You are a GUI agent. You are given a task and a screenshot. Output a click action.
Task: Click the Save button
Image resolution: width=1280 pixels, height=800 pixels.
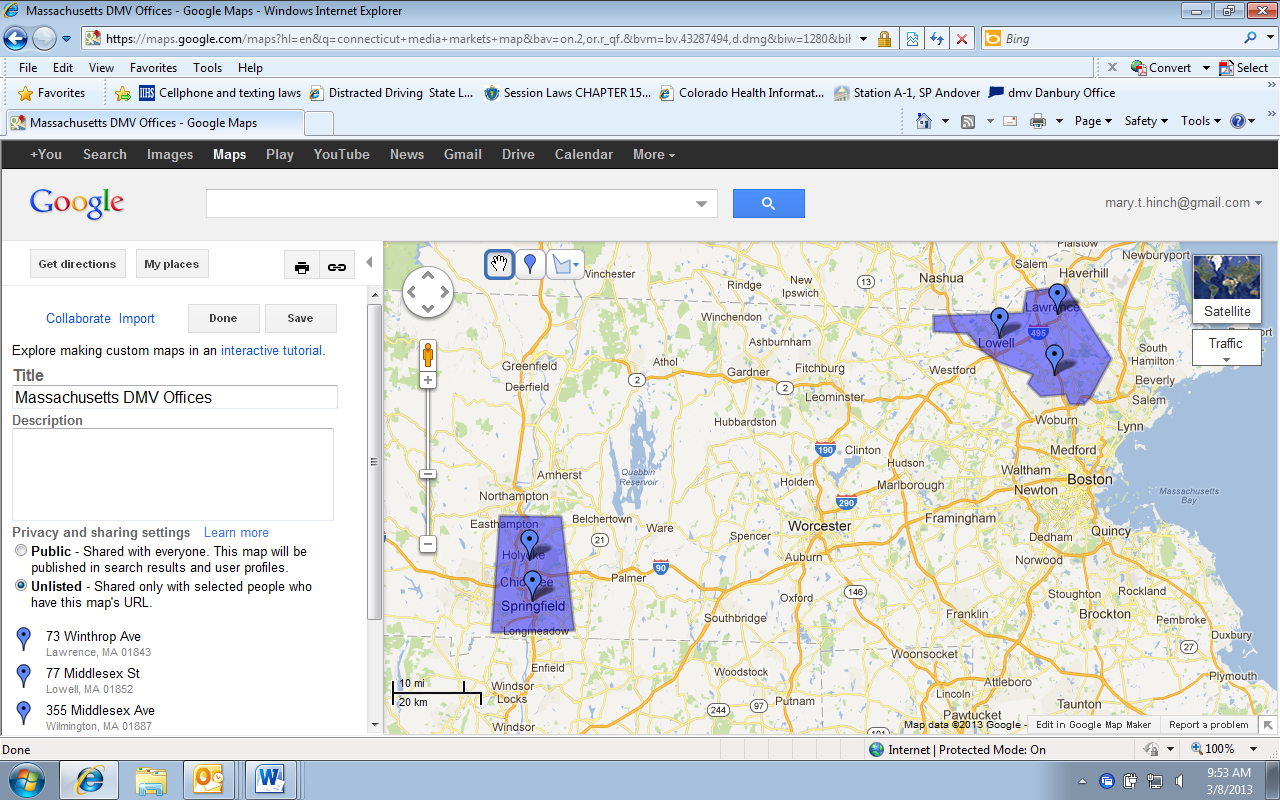tap(300, 318)
